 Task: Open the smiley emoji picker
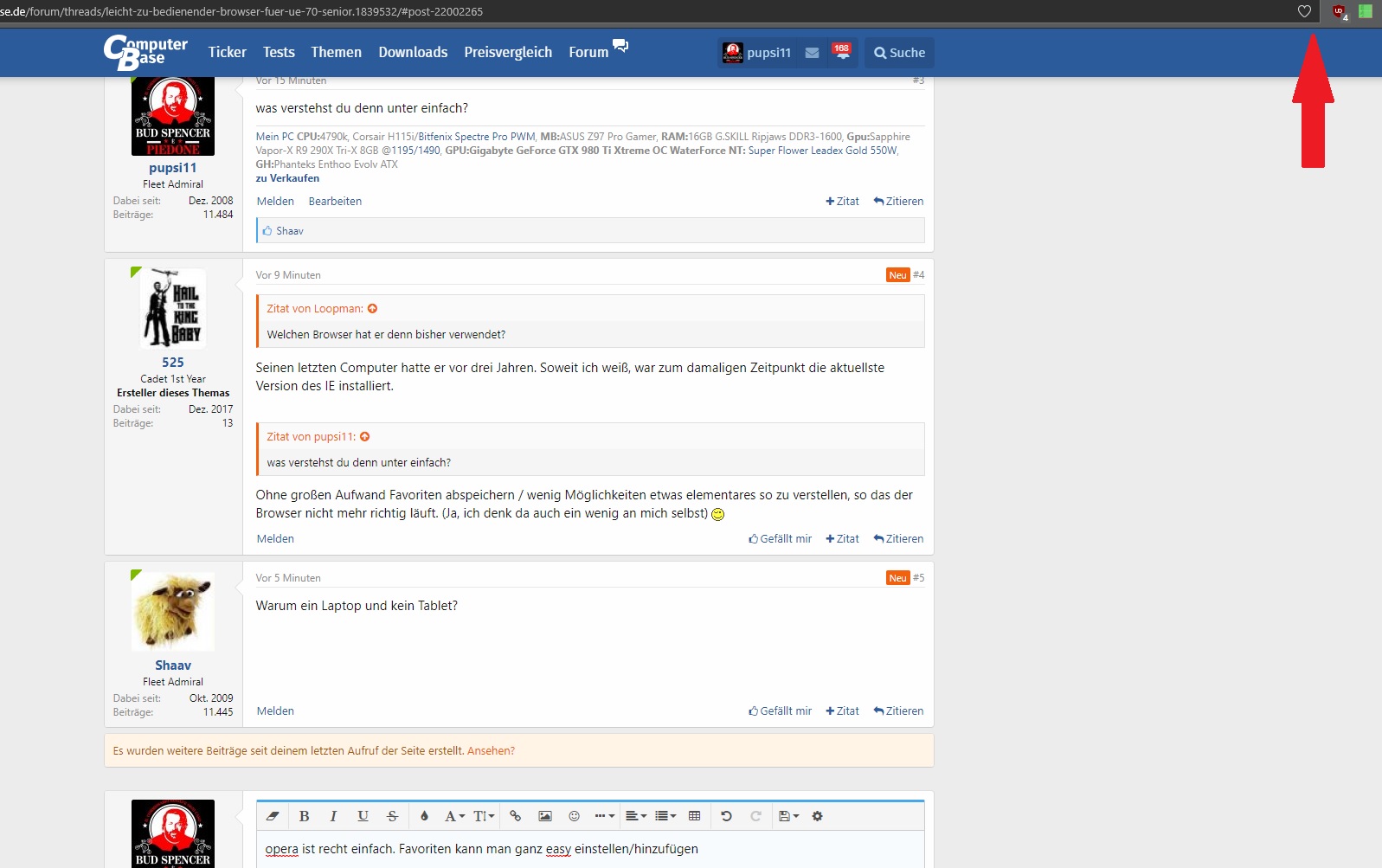pyautogui.click(x=574, y=816)
